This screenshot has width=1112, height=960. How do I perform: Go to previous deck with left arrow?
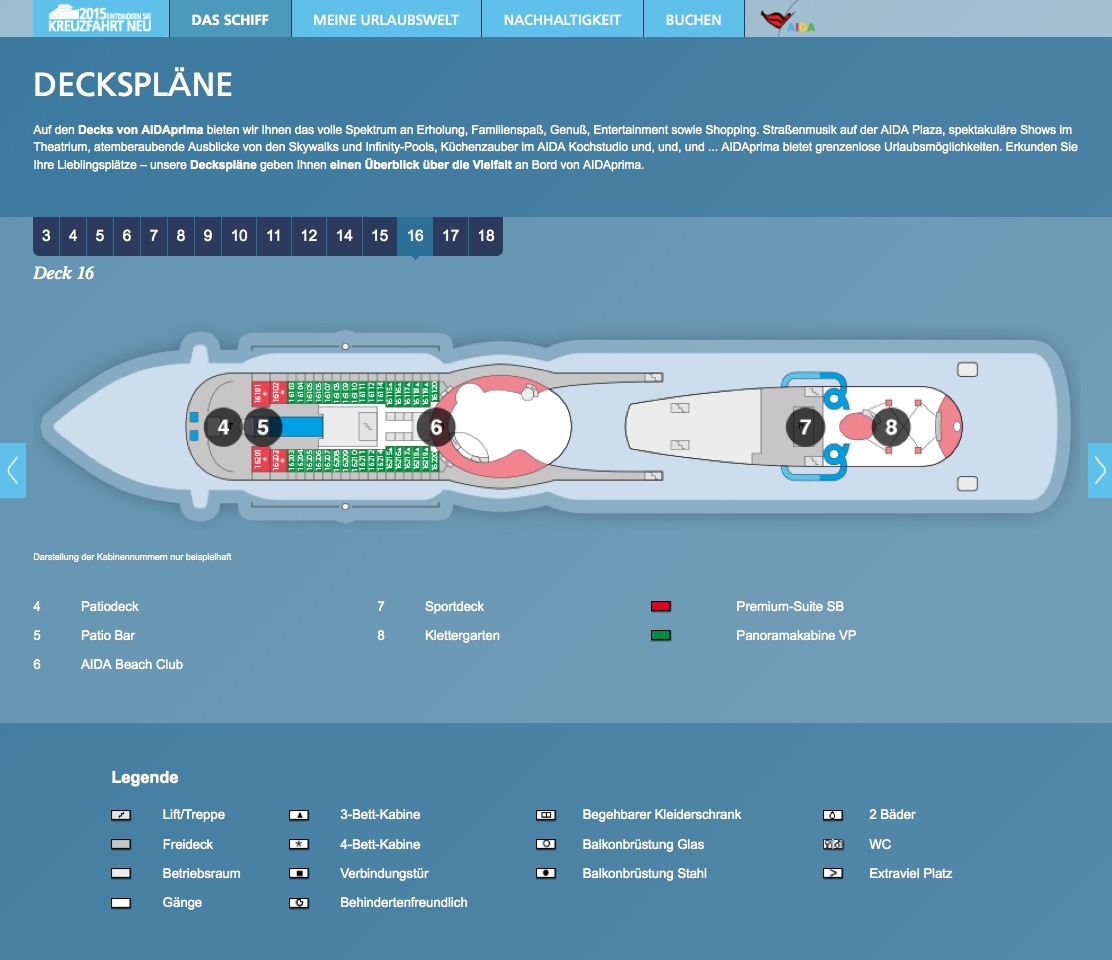(x=13, y=470)
